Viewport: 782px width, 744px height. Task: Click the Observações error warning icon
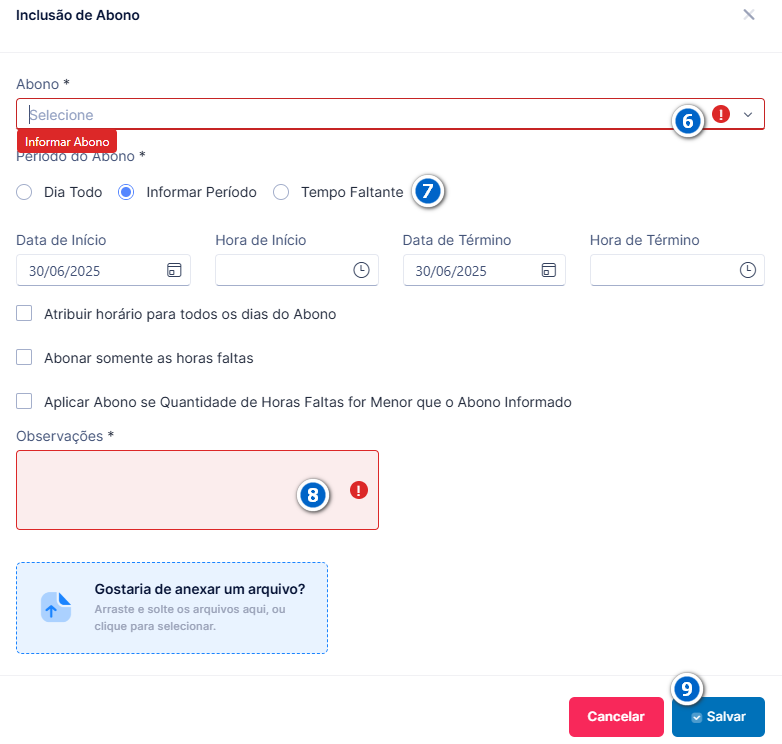pos(359,490)
